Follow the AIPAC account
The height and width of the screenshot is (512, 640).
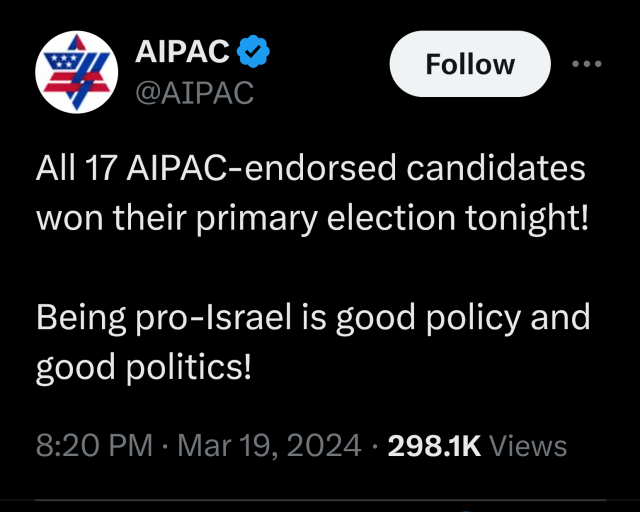(470, 64)
